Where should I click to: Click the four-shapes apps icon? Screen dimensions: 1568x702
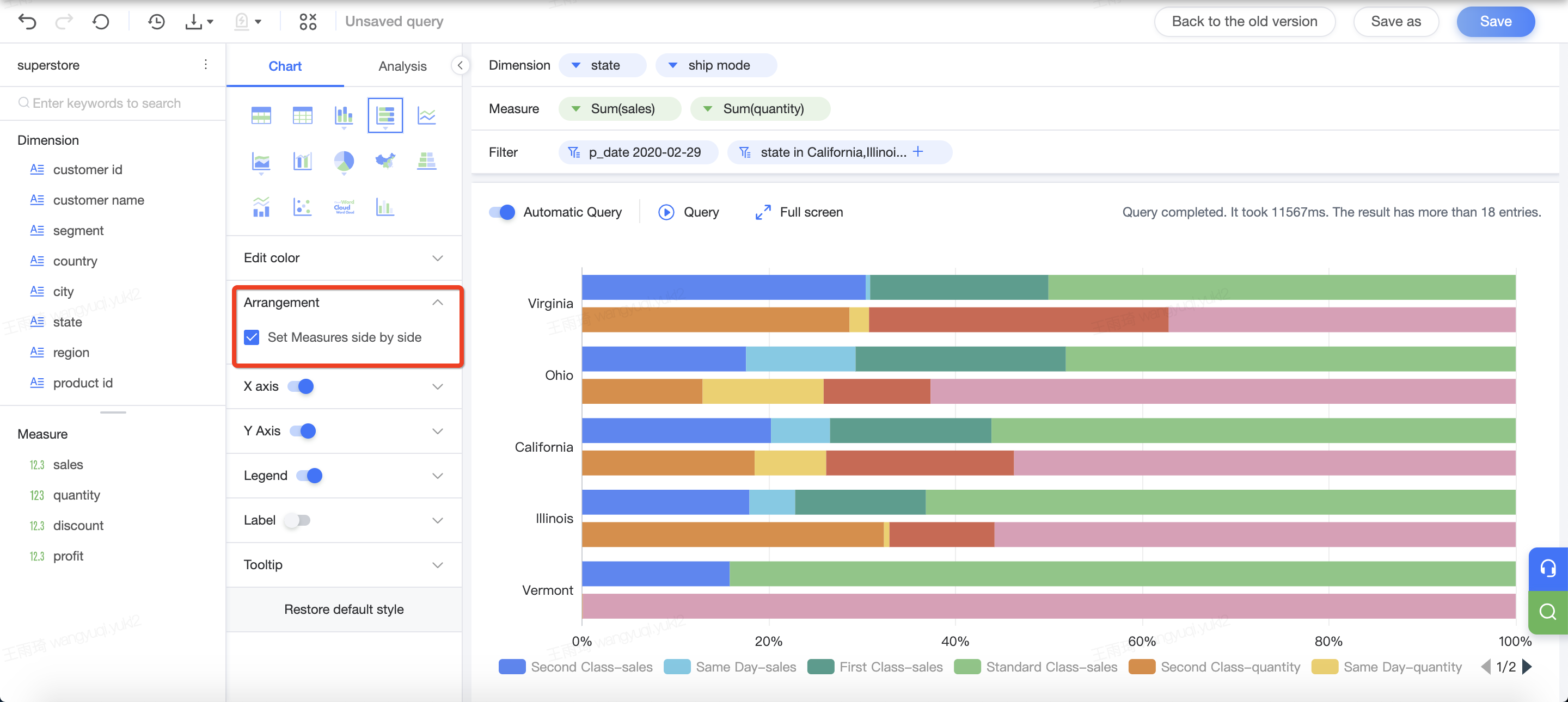tap(308, 22)
